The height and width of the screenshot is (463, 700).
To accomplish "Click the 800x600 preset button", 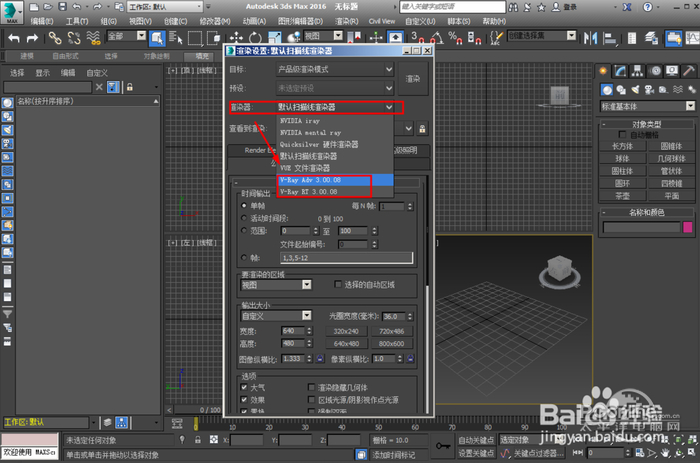I will tap(392, 343).
